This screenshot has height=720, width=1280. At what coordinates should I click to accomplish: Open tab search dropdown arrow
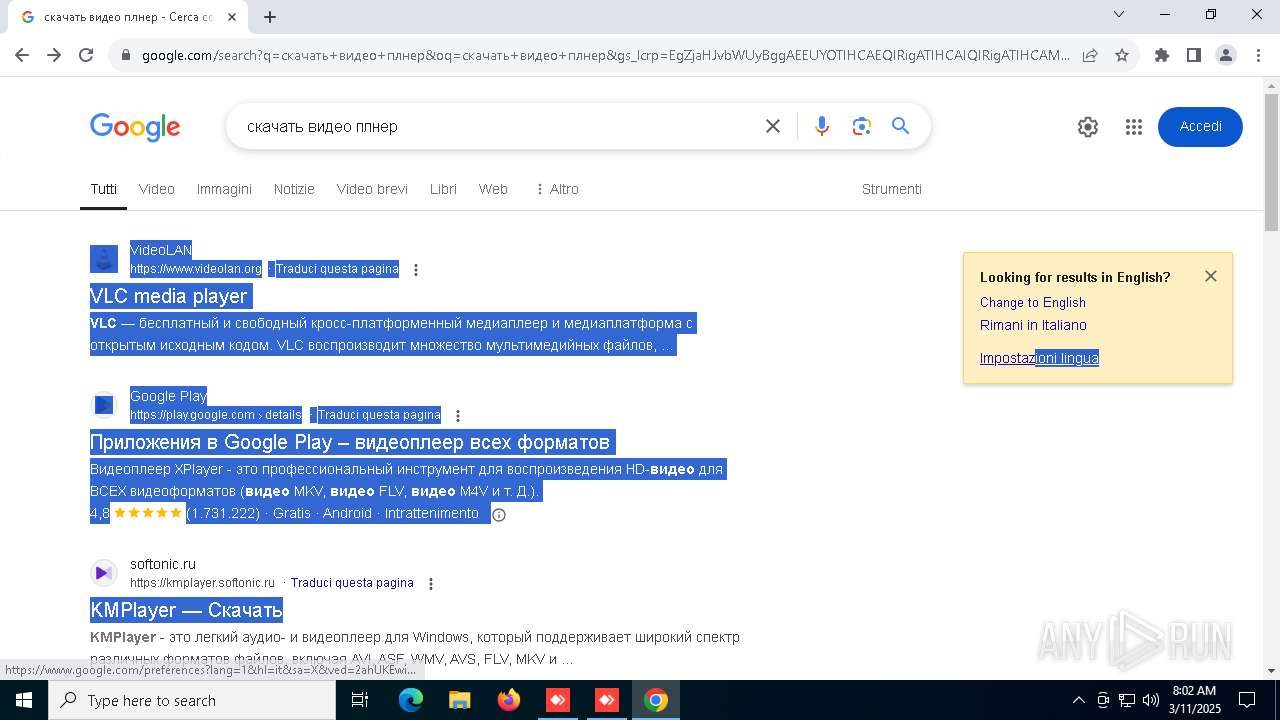coord(1119,14)
